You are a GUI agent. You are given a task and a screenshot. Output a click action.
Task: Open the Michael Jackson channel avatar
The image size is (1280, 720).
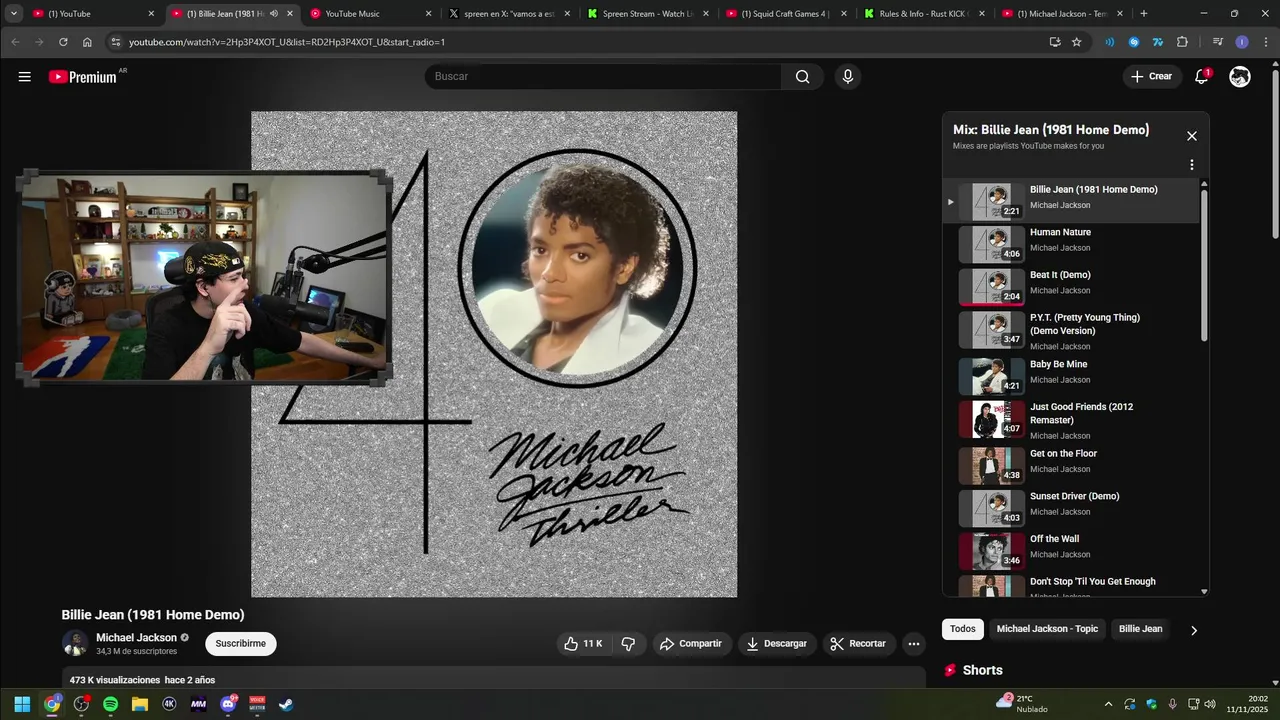[75, 644]
